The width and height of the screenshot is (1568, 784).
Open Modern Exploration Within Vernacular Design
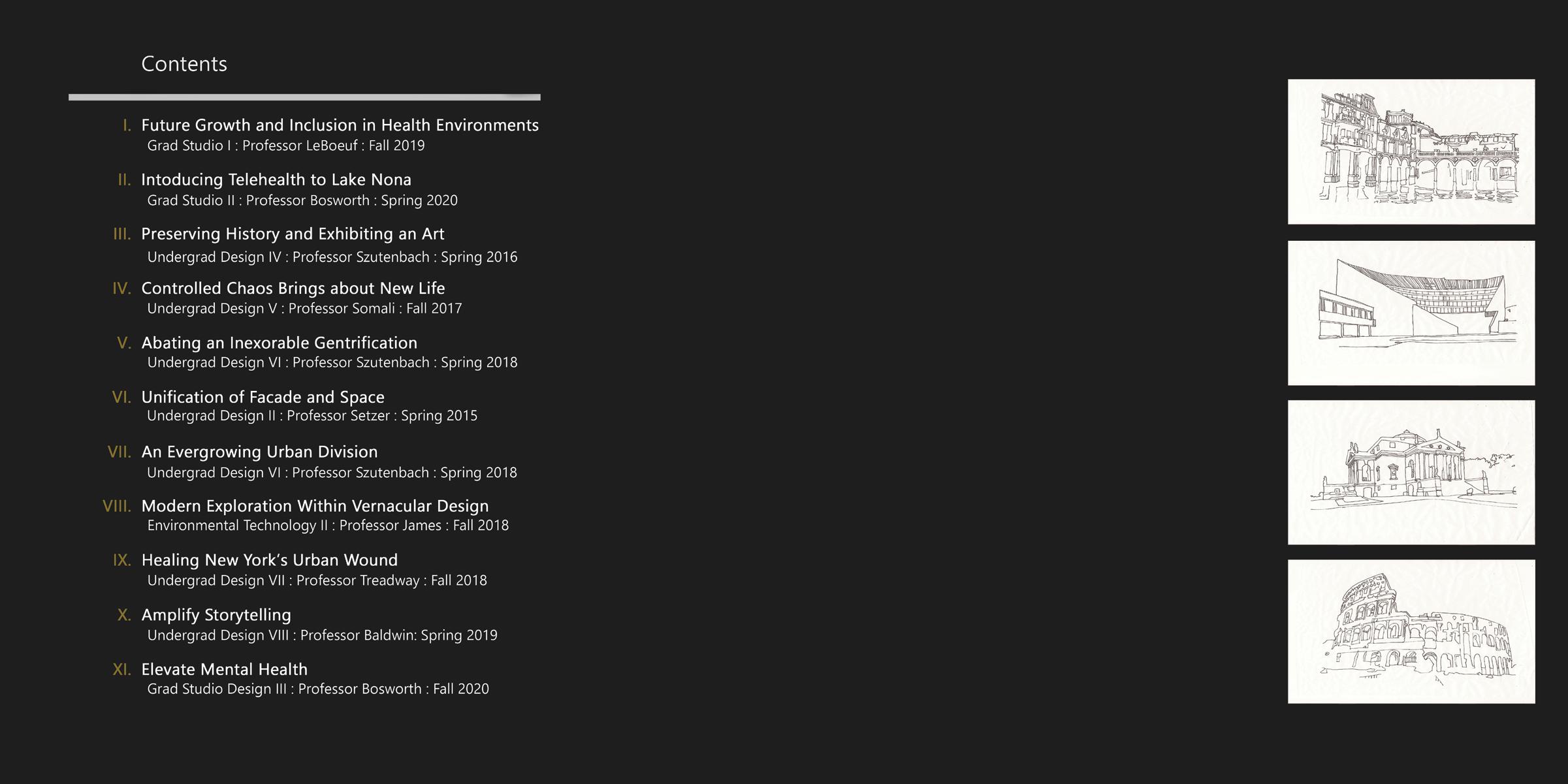315,506
